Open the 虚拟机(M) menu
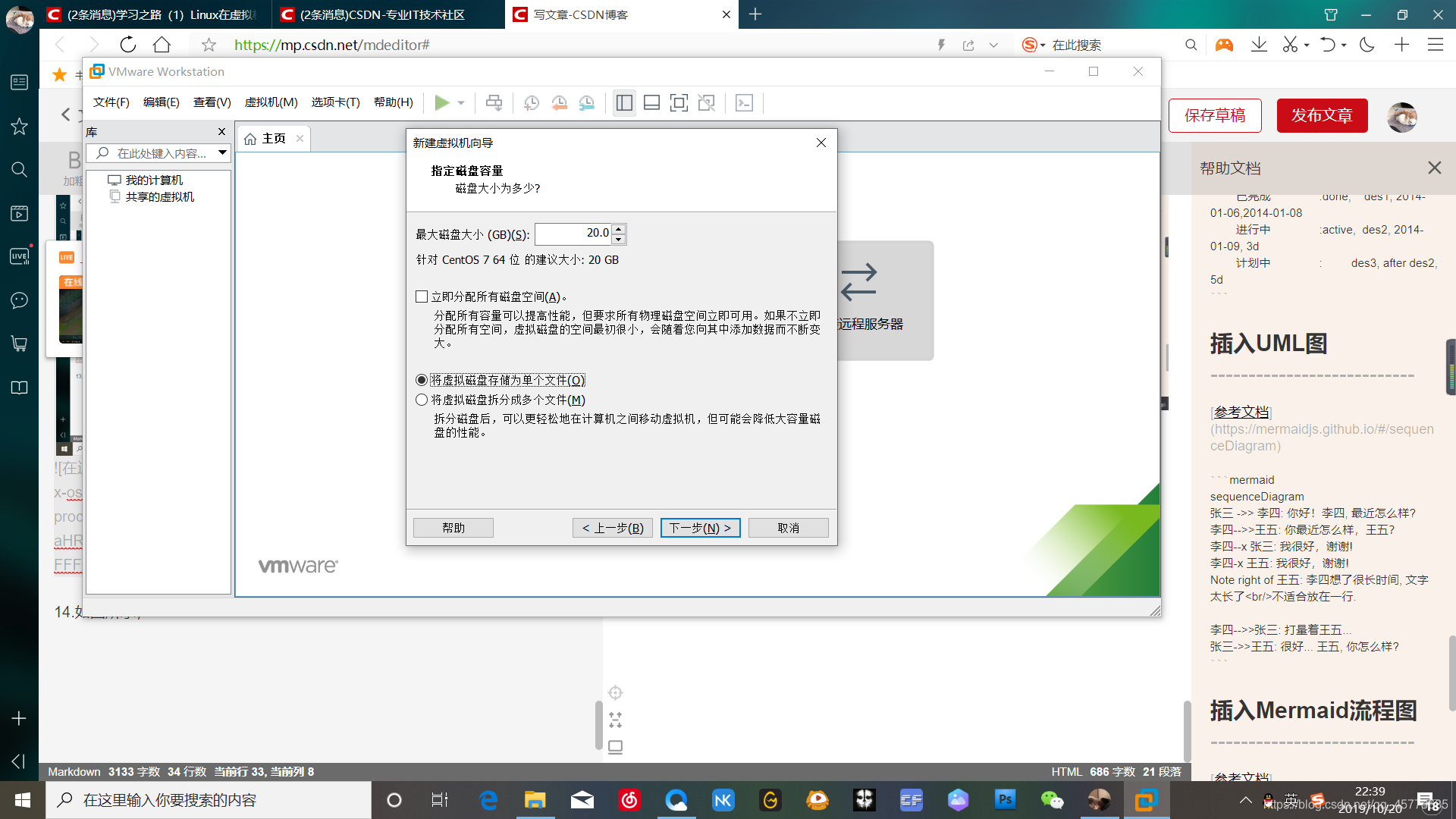The width and height of the screenshot is (1456, 819). click(x=271, y=102)
